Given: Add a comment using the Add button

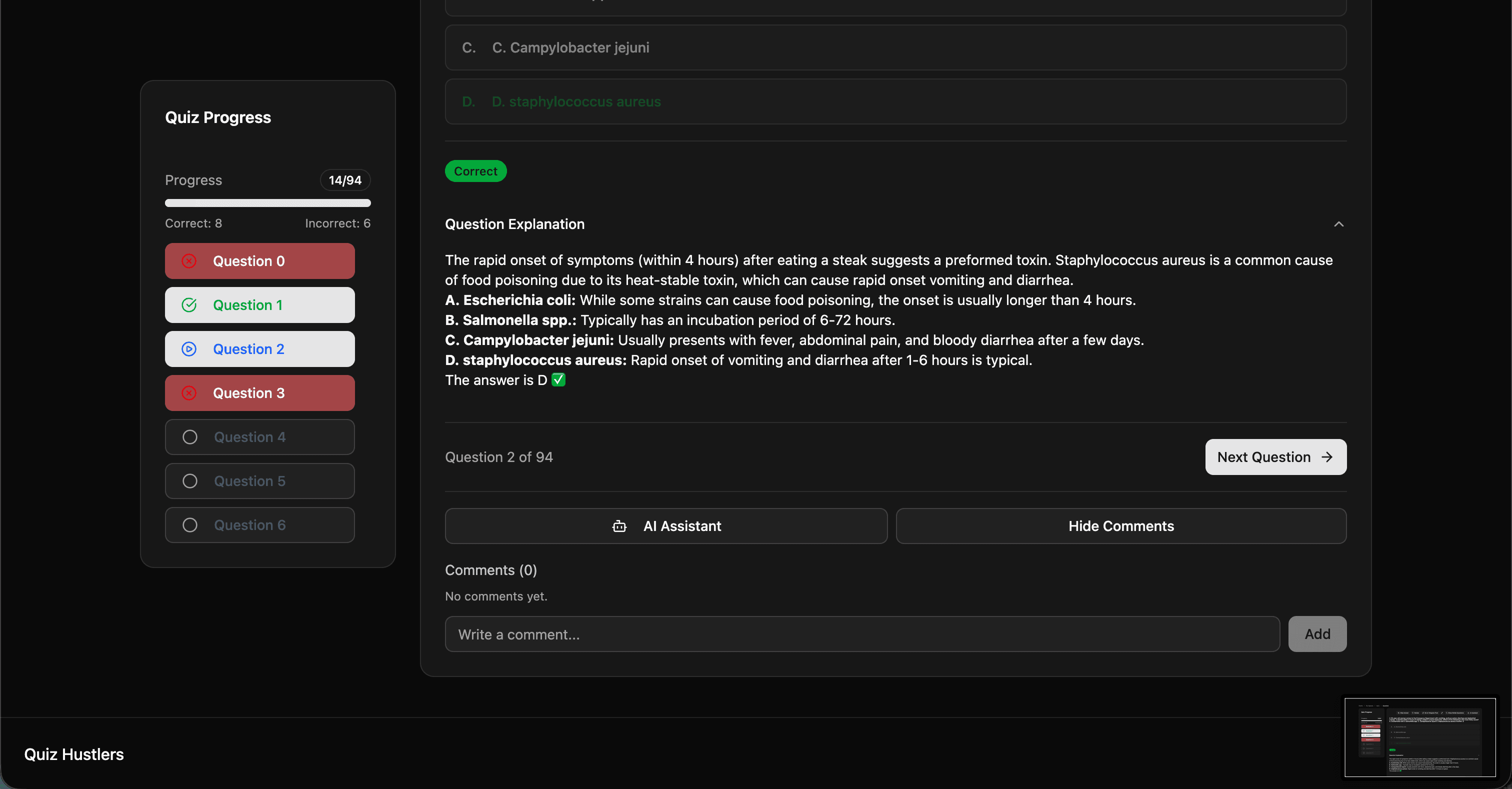Looking at the screenshot, I should 1317,634.
